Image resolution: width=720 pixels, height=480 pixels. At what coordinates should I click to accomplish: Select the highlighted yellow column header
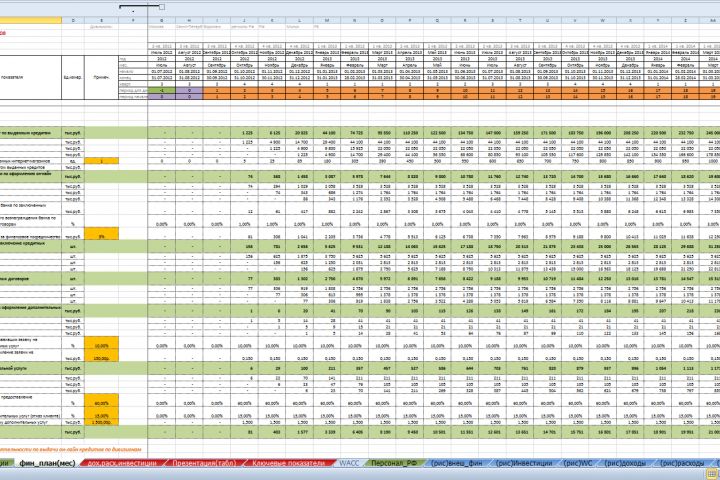(x=31, y=20)
